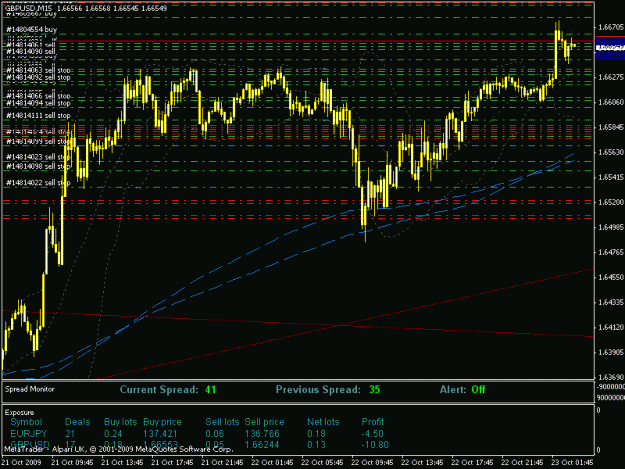The width and height of the screenshot is (625, 469).
Task: Select pending order #14814063 sell stop
Action: pos(38,71)
